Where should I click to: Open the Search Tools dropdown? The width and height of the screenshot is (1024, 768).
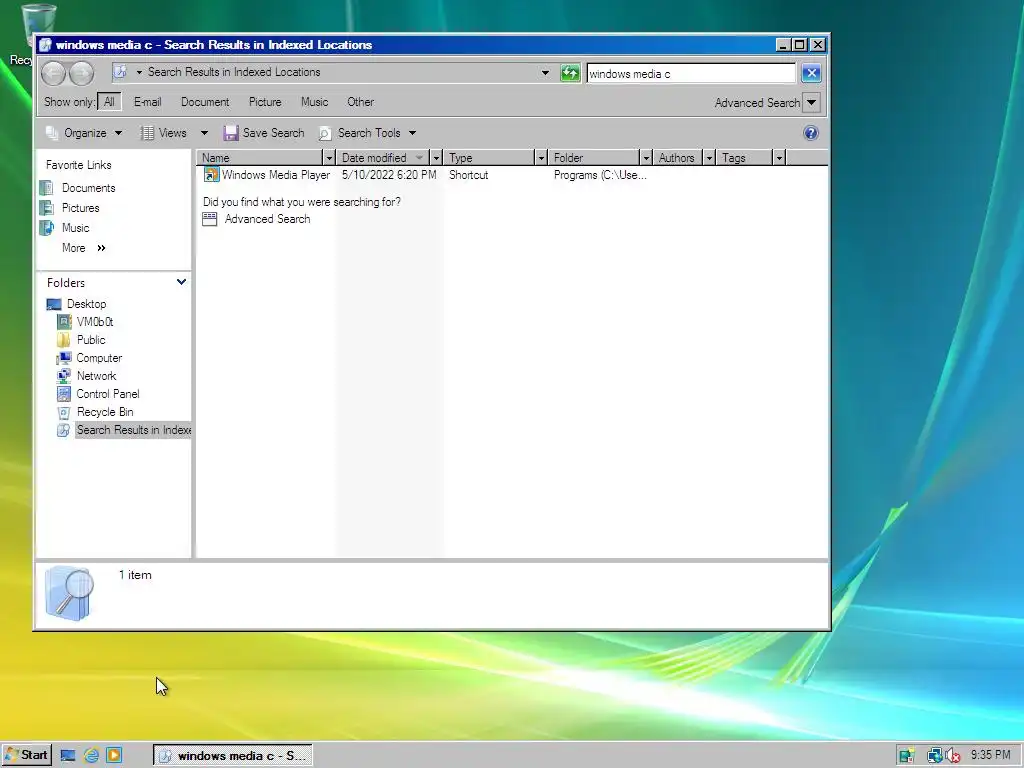[x=413, y=133]
